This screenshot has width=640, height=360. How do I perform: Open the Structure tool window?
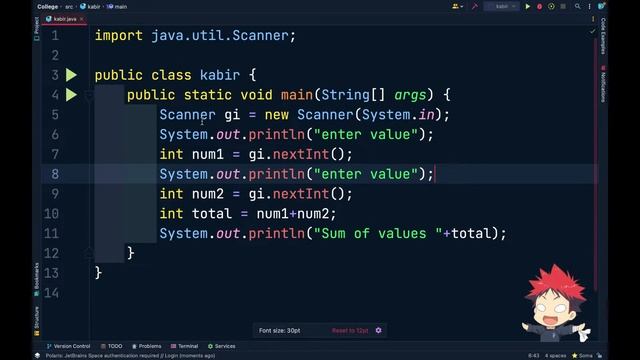click(37, 321)
